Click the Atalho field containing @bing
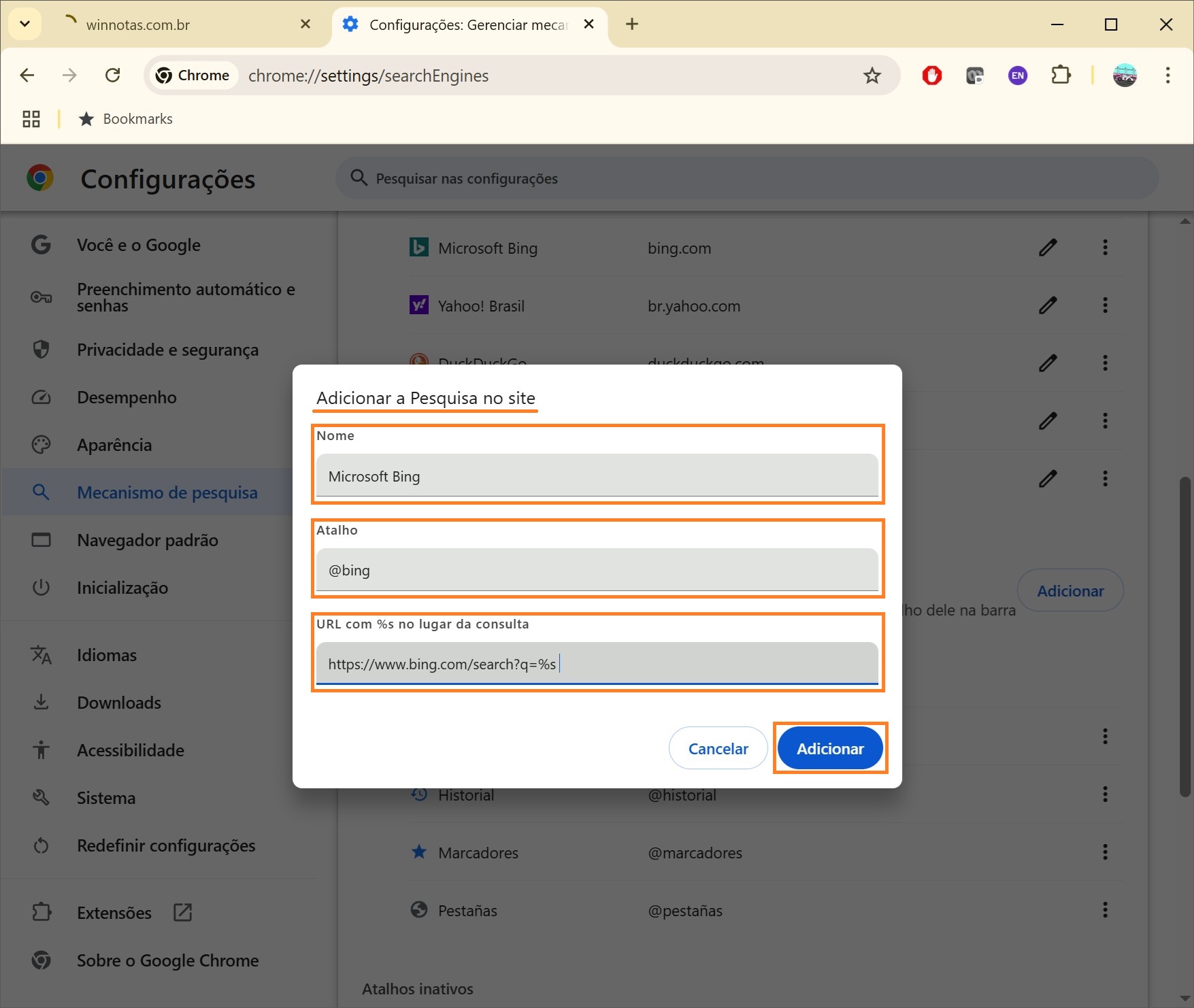This screenshot has height=1008, width=1194. tap(597, 570)
